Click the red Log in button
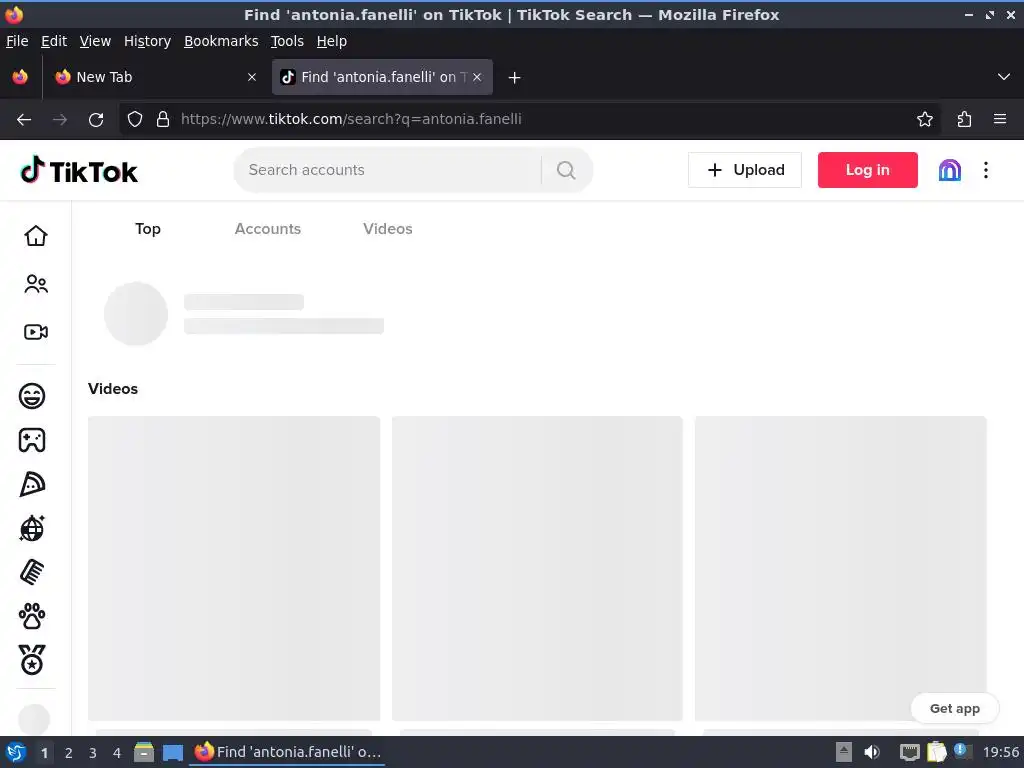1024x768 pixels. 867,170
